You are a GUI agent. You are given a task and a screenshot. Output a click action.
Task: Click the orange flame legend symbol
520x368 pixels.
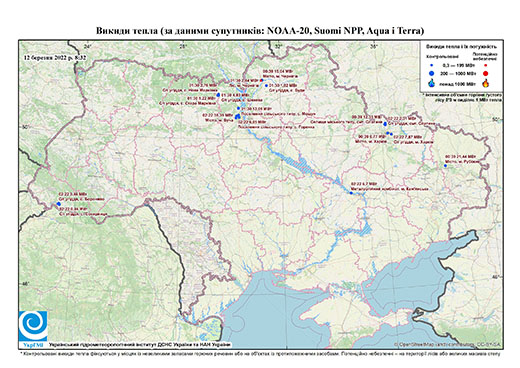(486, 83)
